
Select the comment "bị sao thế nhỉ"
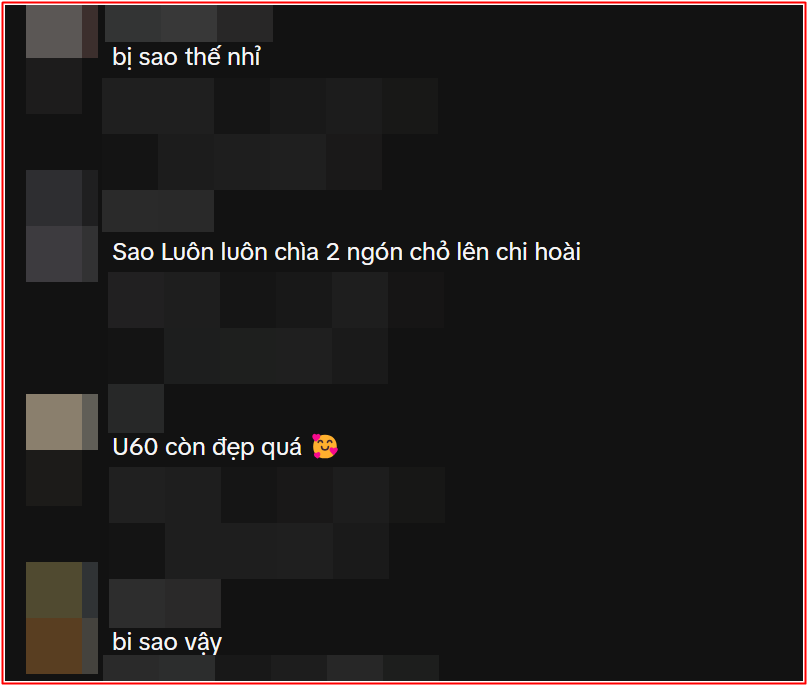point(187,57)
